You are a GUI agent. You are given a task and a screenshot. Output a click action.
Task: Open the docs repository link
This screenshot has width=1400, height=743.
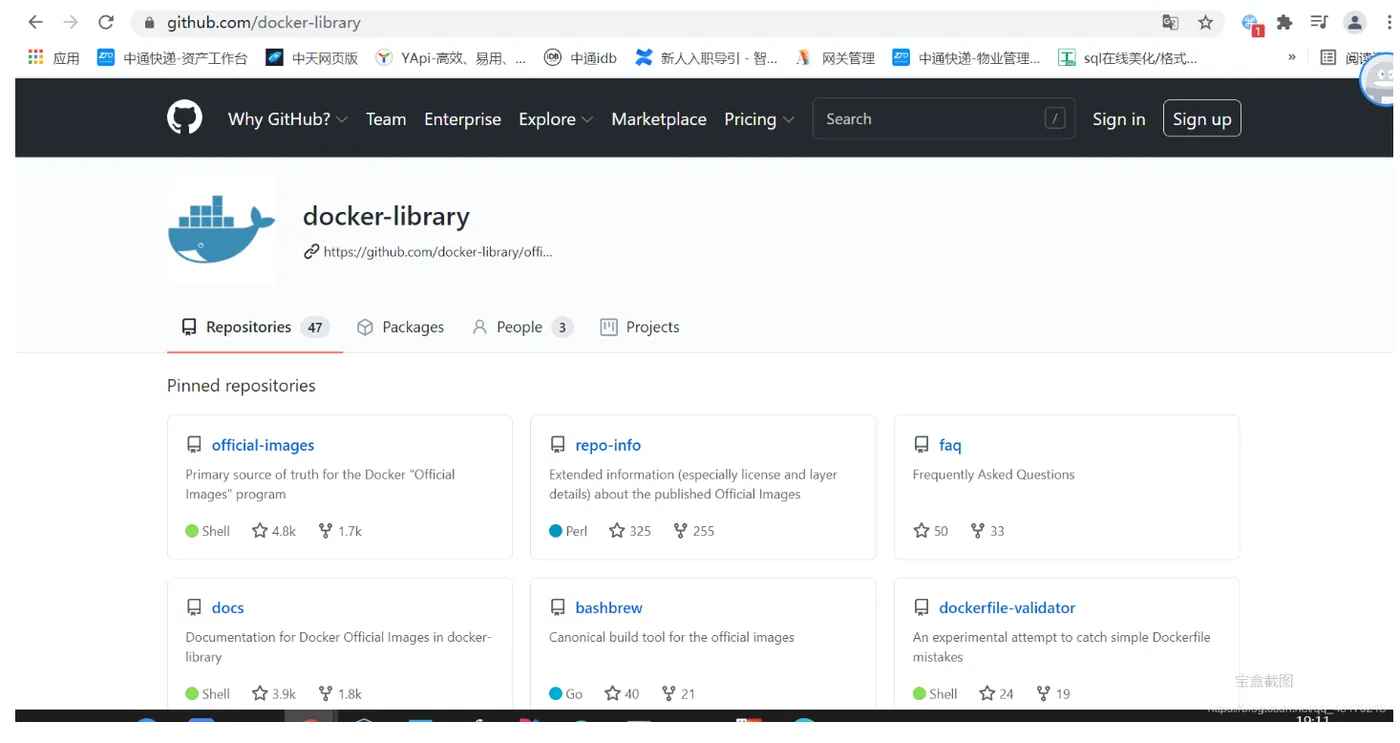pos(228,608)
